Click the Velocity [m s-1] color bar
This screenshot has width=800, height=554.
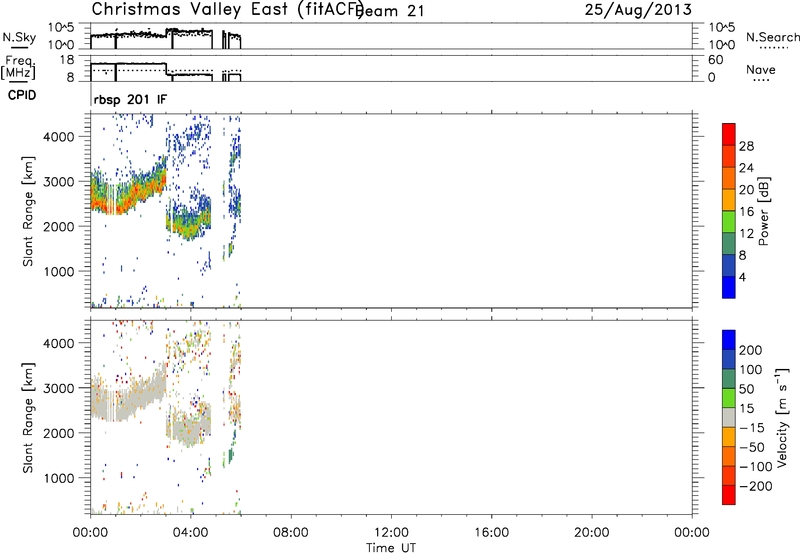729,417
